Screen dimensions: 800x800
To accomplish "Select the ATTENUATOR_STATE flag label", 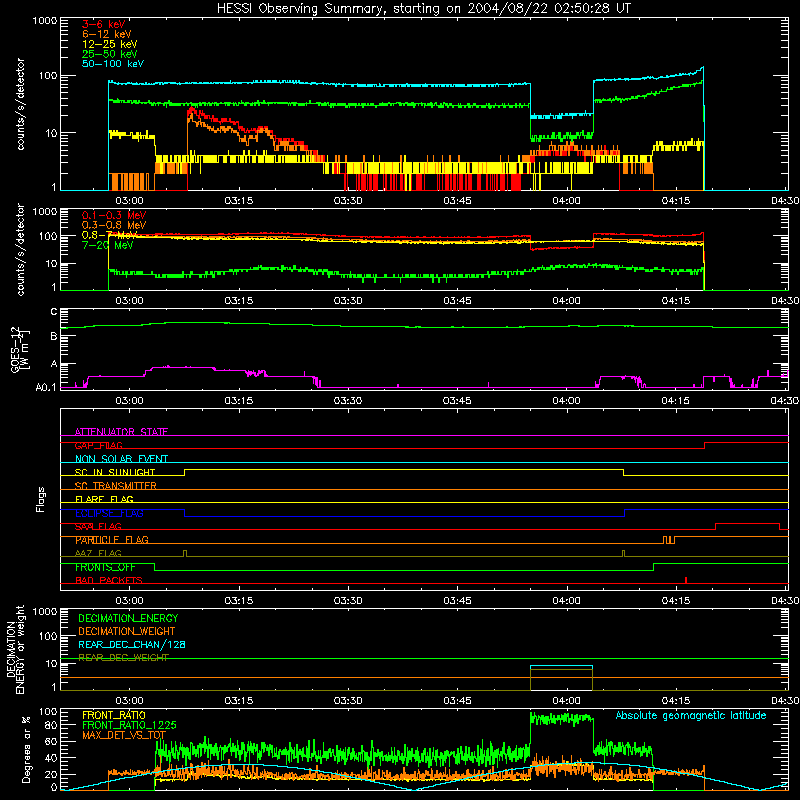I will click(121, 432).
